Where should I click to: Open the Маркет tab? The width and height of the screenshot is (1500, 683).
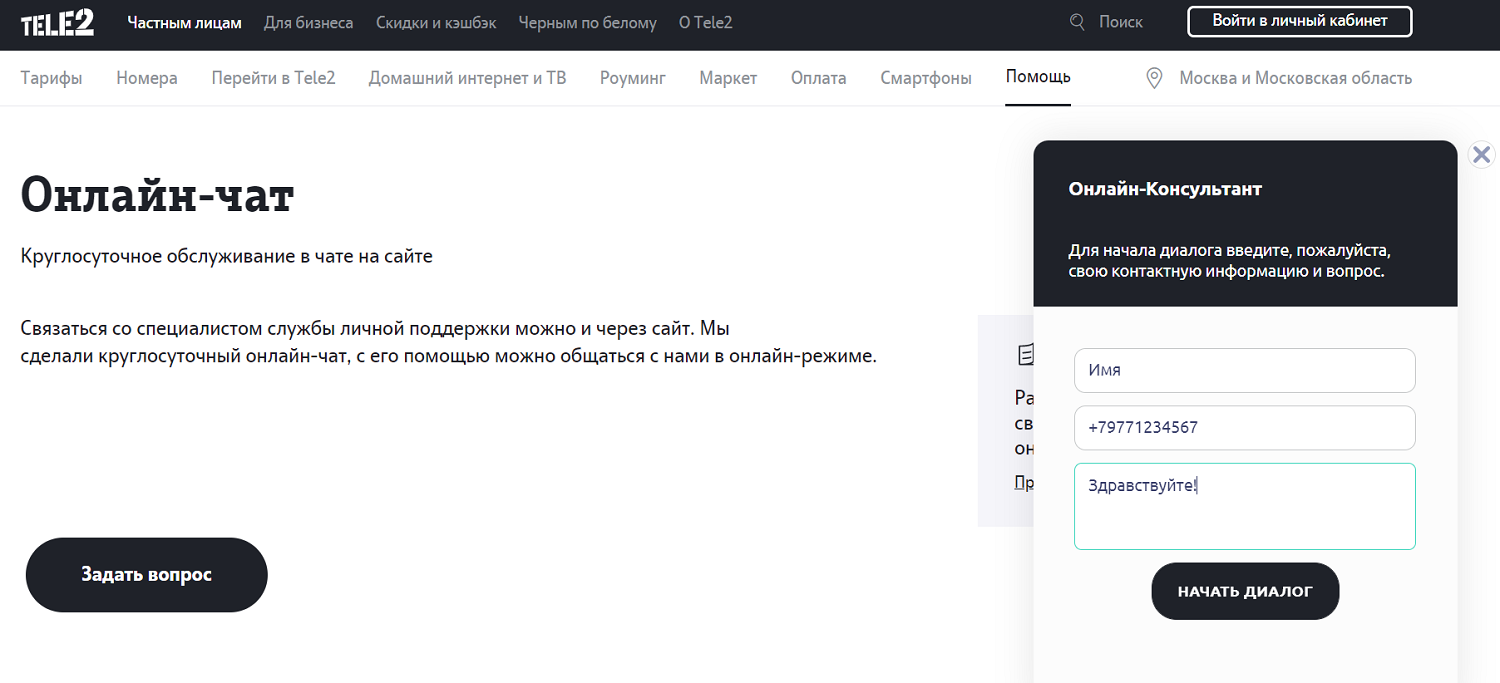[x=728, y=78]
